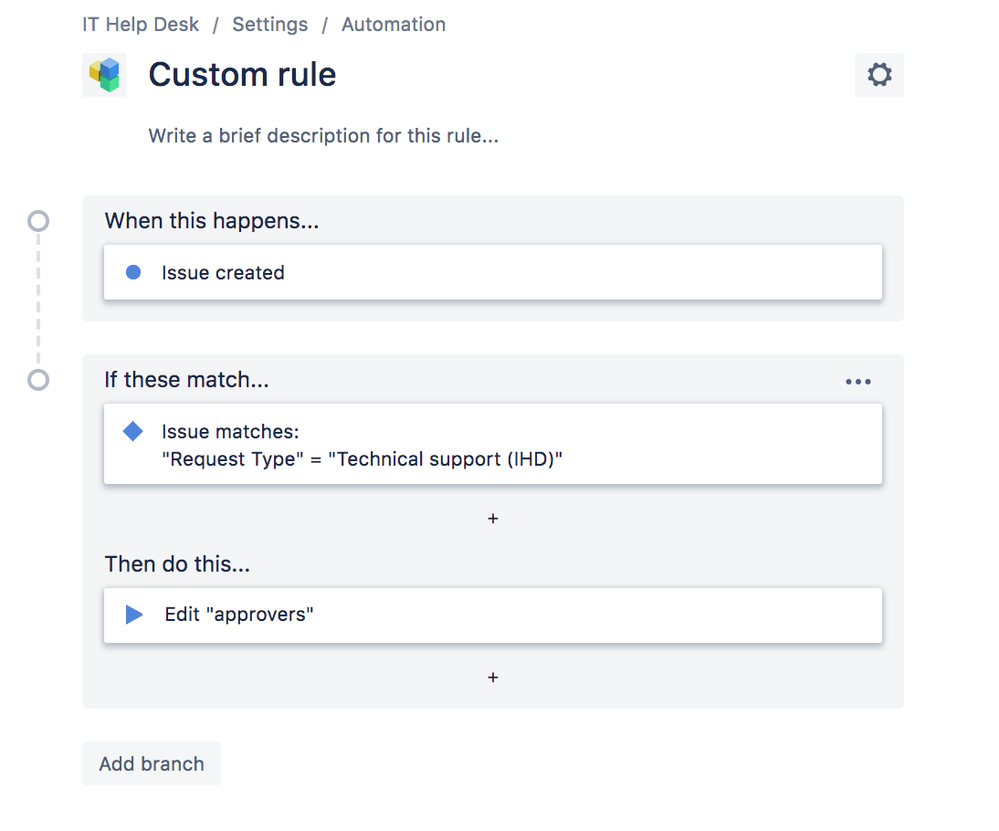This screenshot has height=831, width=999.
Task: Click the rule description placeholder field
Action: click(323, 135)
